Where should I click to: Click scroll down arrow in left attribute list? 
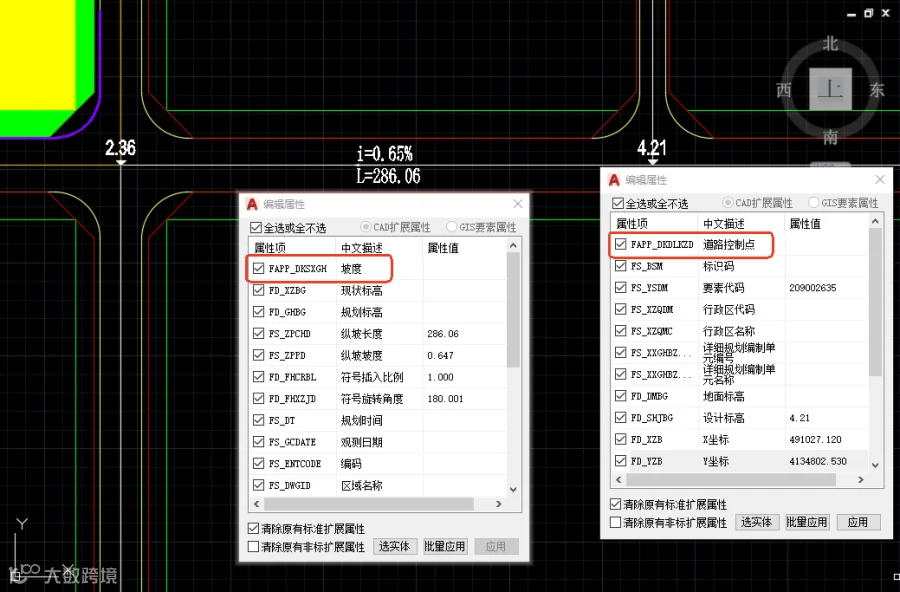[513, 490]
